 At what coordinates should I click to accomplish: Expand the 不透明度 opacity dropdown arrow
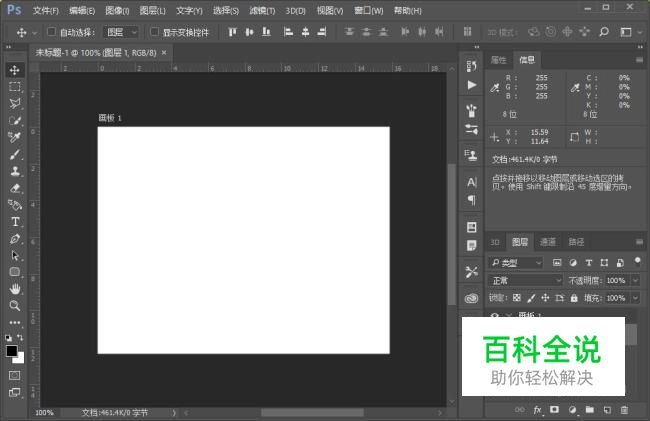(x=634, y=280)
